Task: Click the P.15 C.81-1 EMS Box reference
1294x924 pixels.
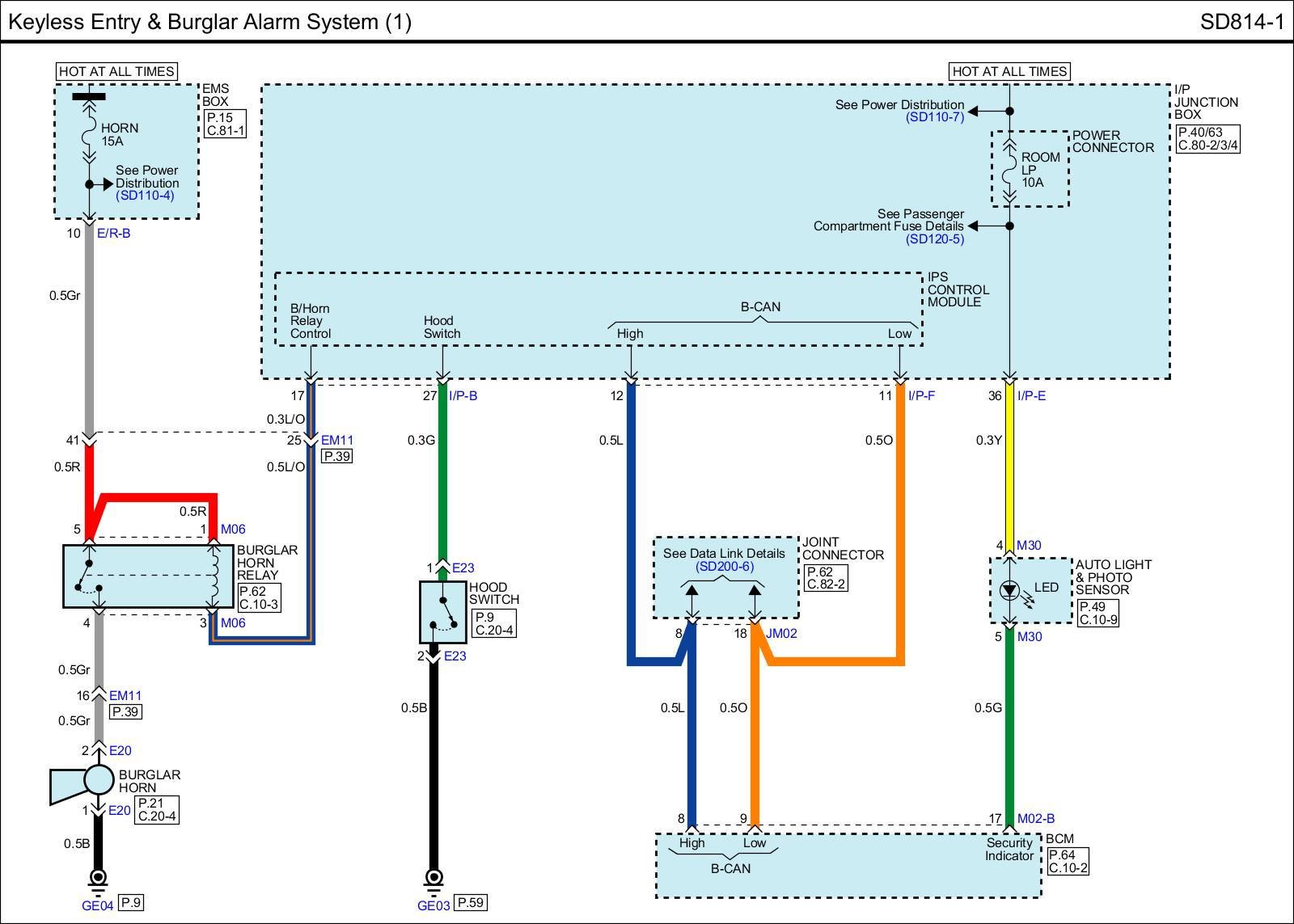Action: 225,124
